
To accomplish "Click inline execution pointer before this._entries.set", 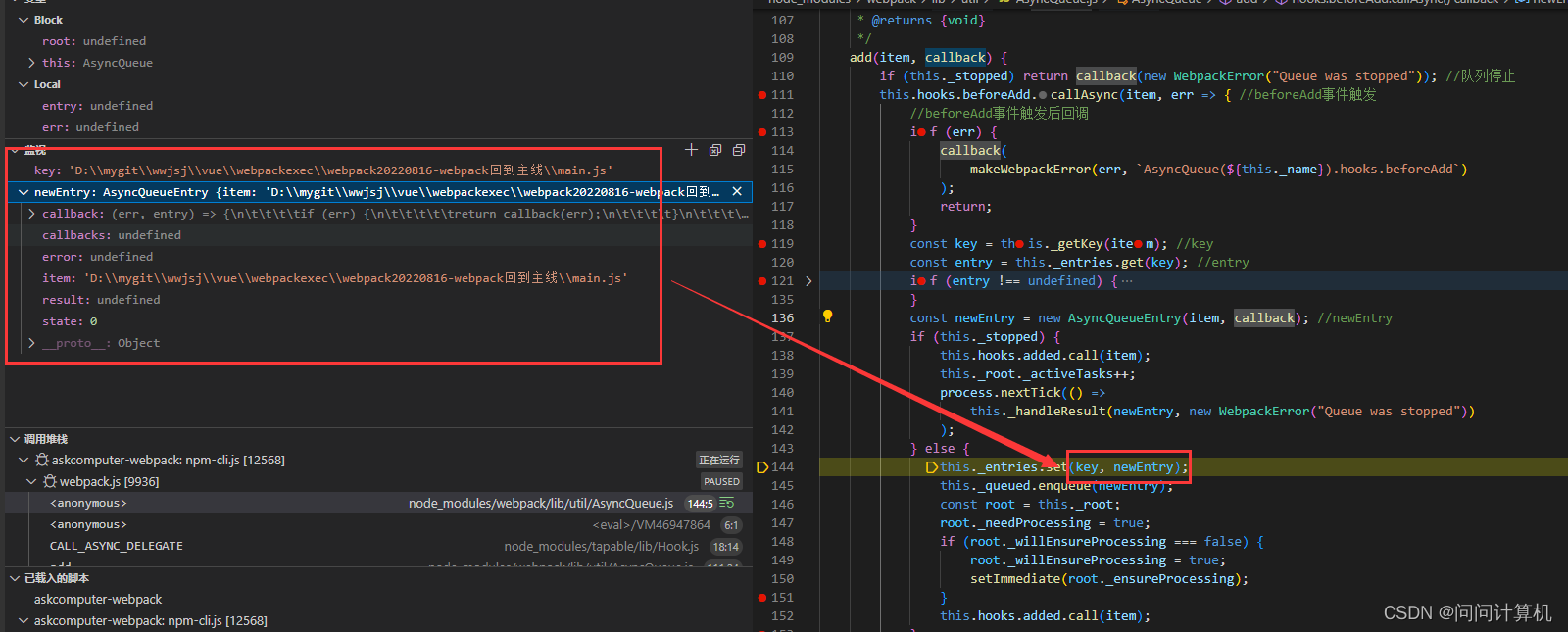I will tap(932, 467).
